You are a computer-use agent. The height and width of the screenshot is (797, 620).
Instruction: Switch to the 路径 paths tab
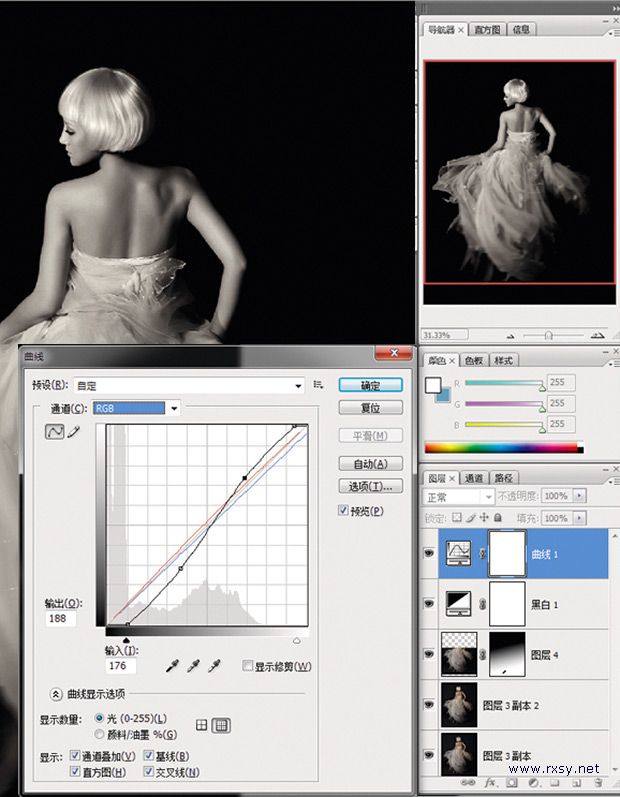coord(504,478)
